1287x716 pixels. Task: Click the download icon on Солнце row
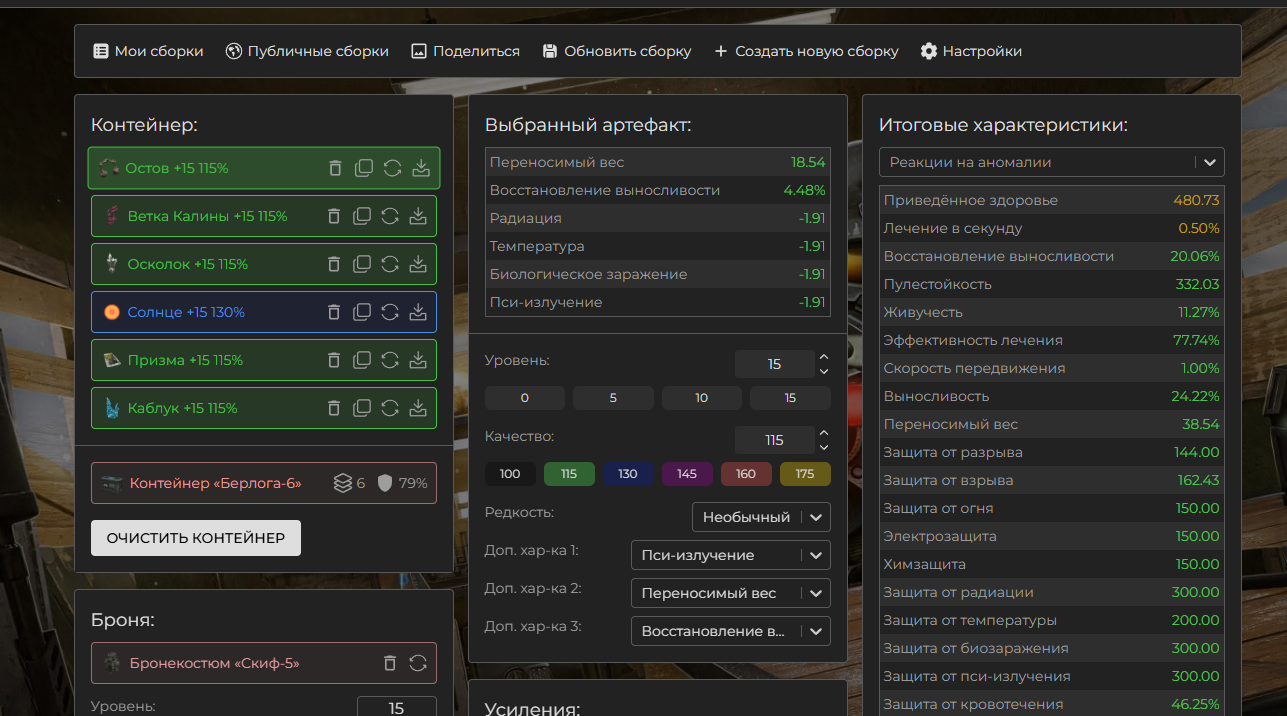418,312
